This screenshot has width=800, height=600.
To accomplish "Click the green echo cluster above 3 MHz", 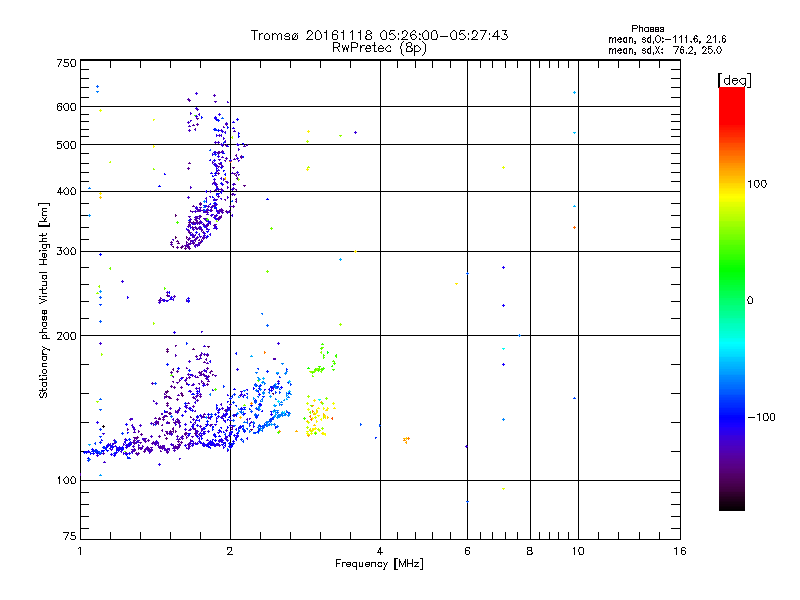I will click(322, 360).
